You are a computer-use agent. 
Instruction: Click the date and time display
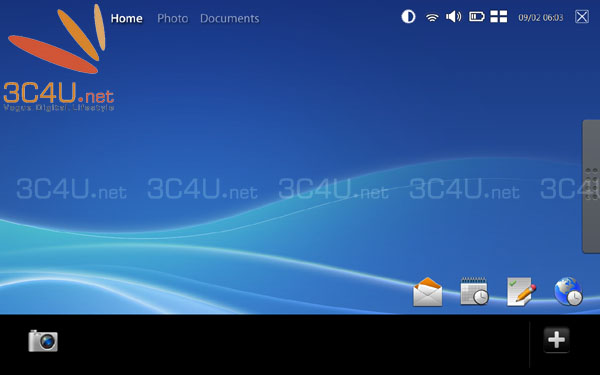(x=541, y=18)
